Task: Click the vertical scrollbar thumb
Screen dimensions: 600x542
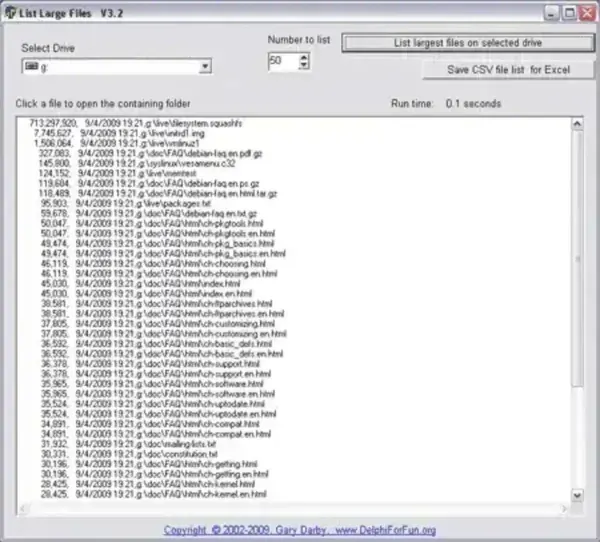Action: tap(577, 259)
